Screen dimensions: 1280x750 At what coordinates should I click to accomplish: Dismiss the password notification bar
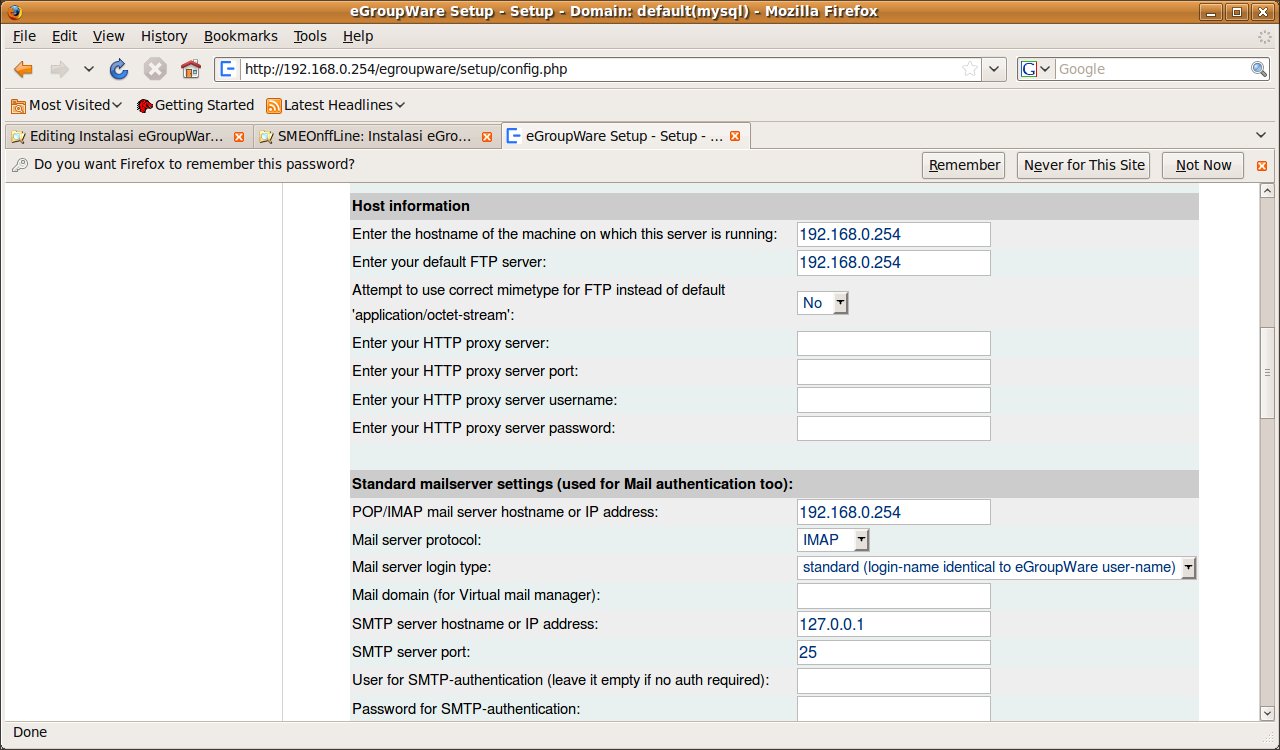click(1262, 166)
